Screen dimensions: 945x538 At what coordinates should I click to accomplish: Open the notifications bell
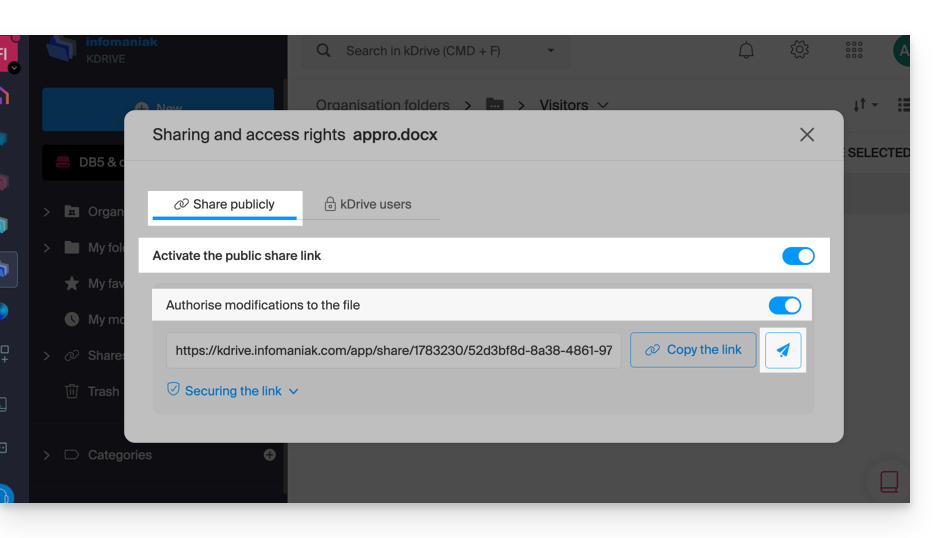(x=746, y=51)
